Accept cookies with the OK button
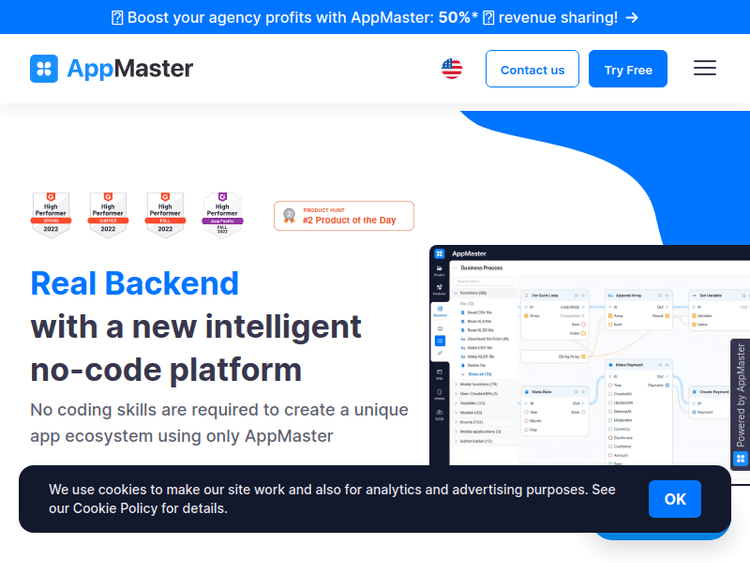 point(674,499)
